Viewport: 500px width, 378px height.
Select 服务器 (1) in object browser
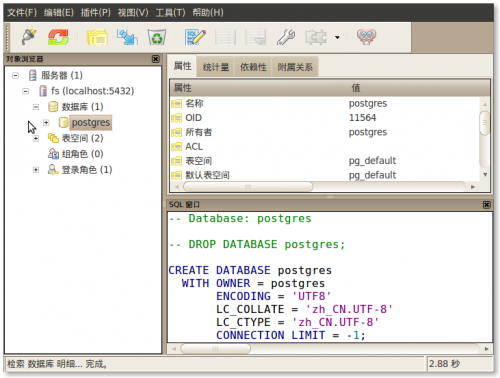62,75
